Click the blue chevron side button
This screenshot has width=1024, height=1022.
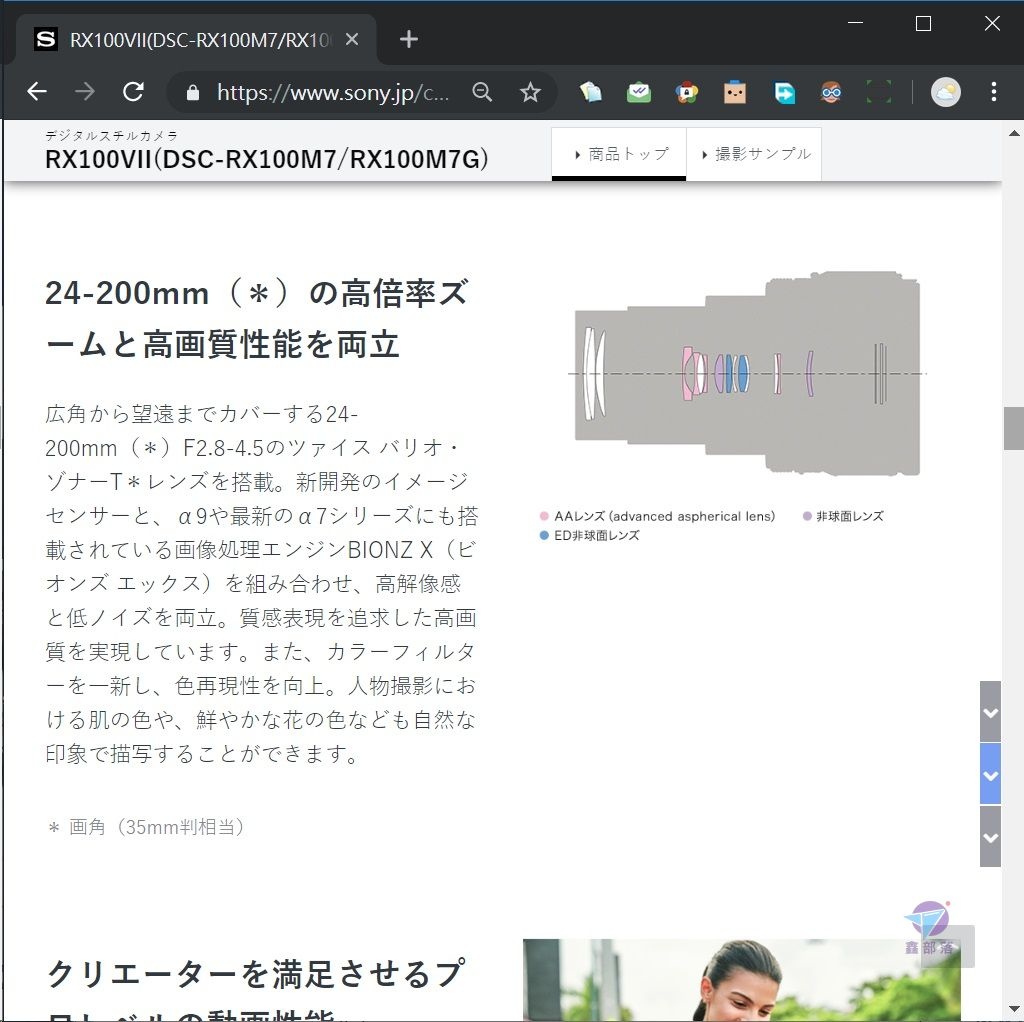point(991,774)
